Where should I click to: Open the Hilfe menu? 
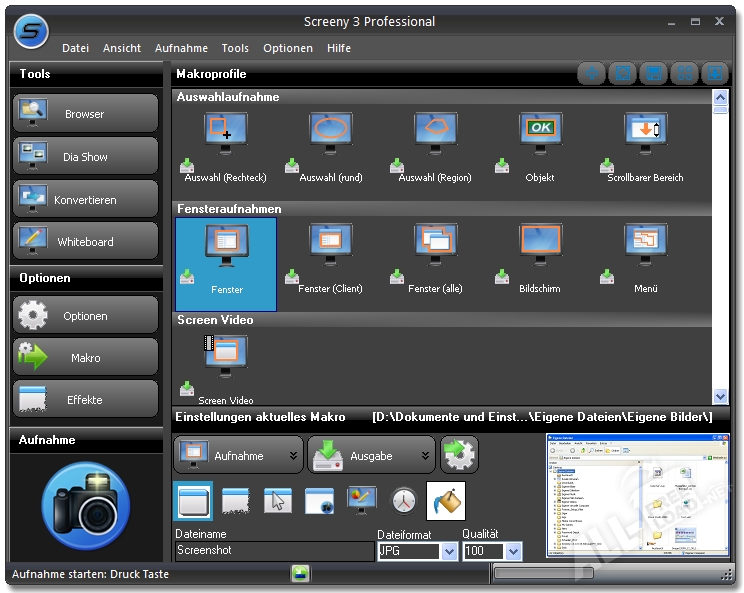338,48
